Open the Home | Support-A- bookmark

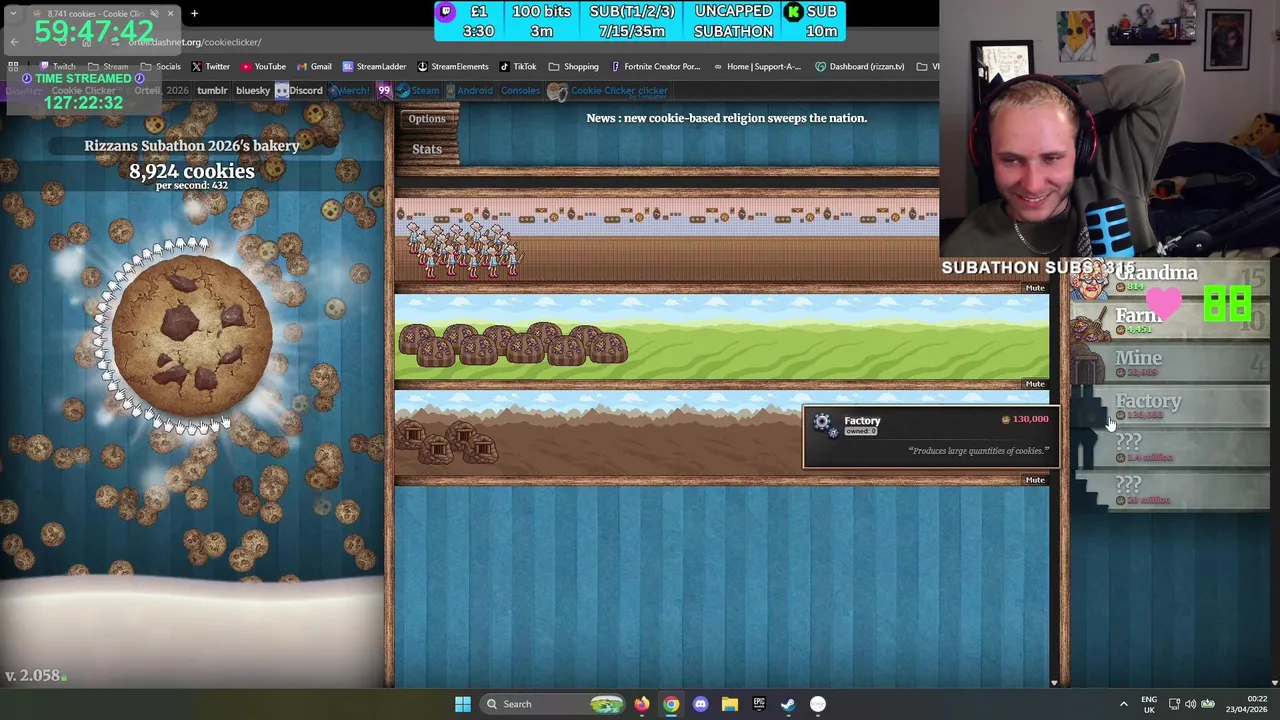point(757,67)
